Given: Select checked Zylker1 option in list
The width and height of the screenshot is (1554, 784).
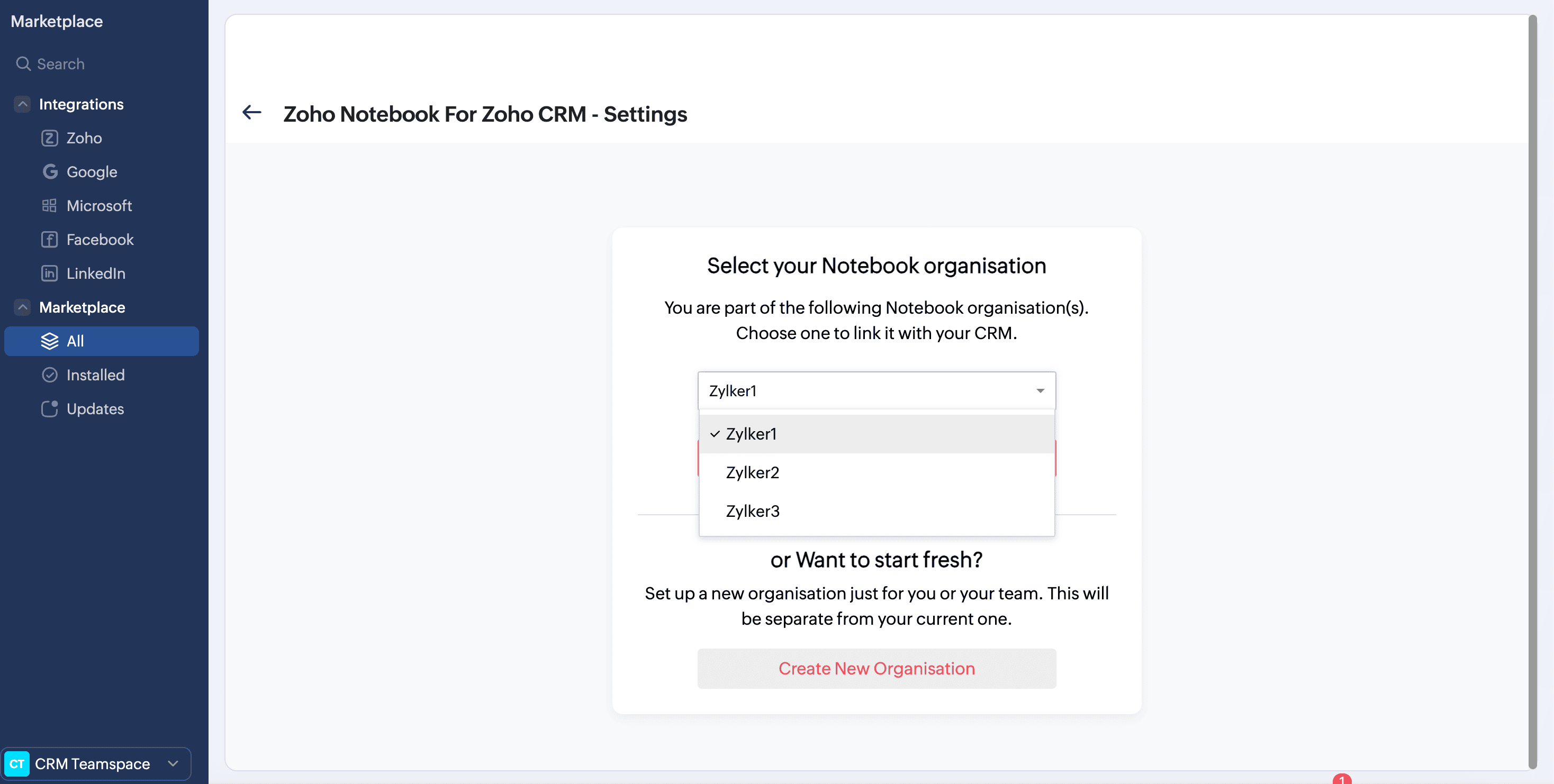Looking at the screenshot, I should pos(751,434).
